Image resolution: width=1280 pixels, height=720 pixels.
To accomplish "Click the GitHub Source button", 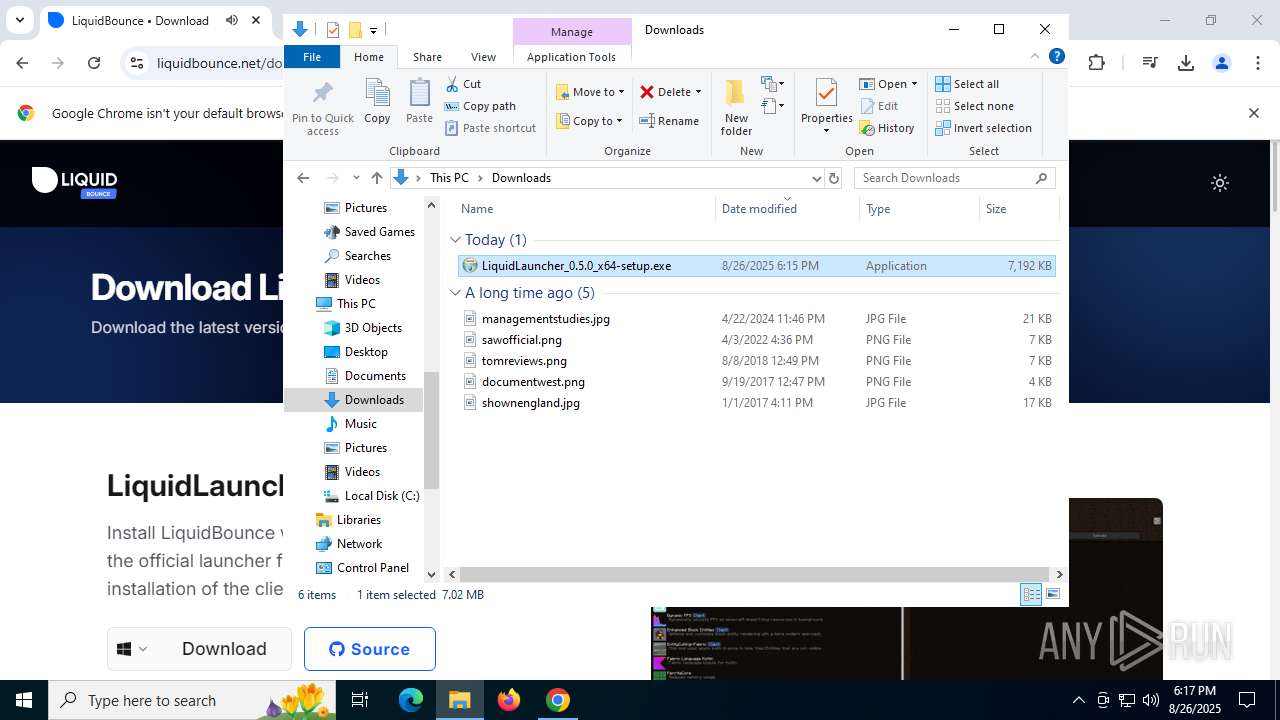I will tap(370, 649).
